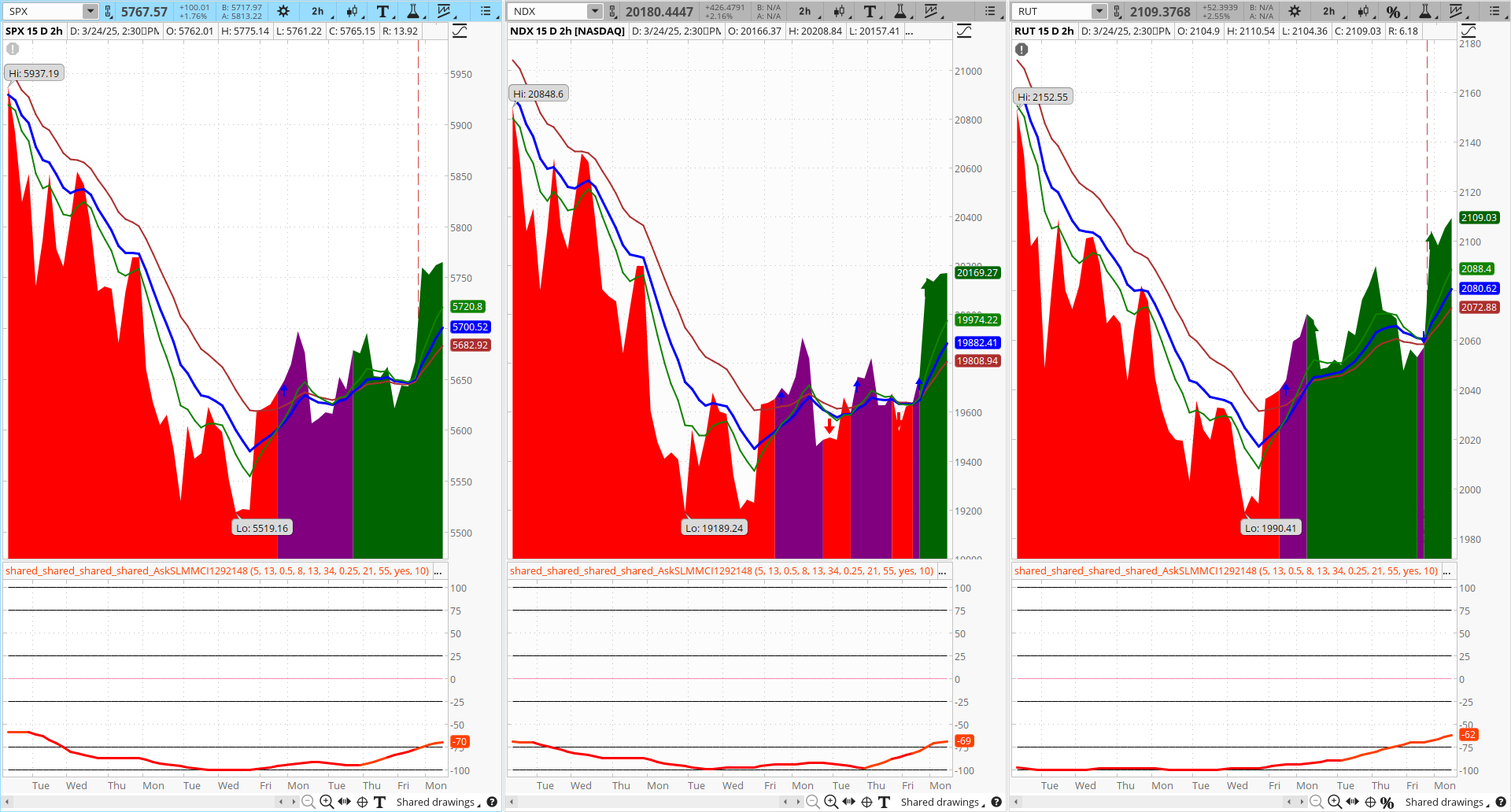Toggle percent display mode on RUT toolbar
The width and height of the screenshot is (1511, 812).
coord(1394,12)
